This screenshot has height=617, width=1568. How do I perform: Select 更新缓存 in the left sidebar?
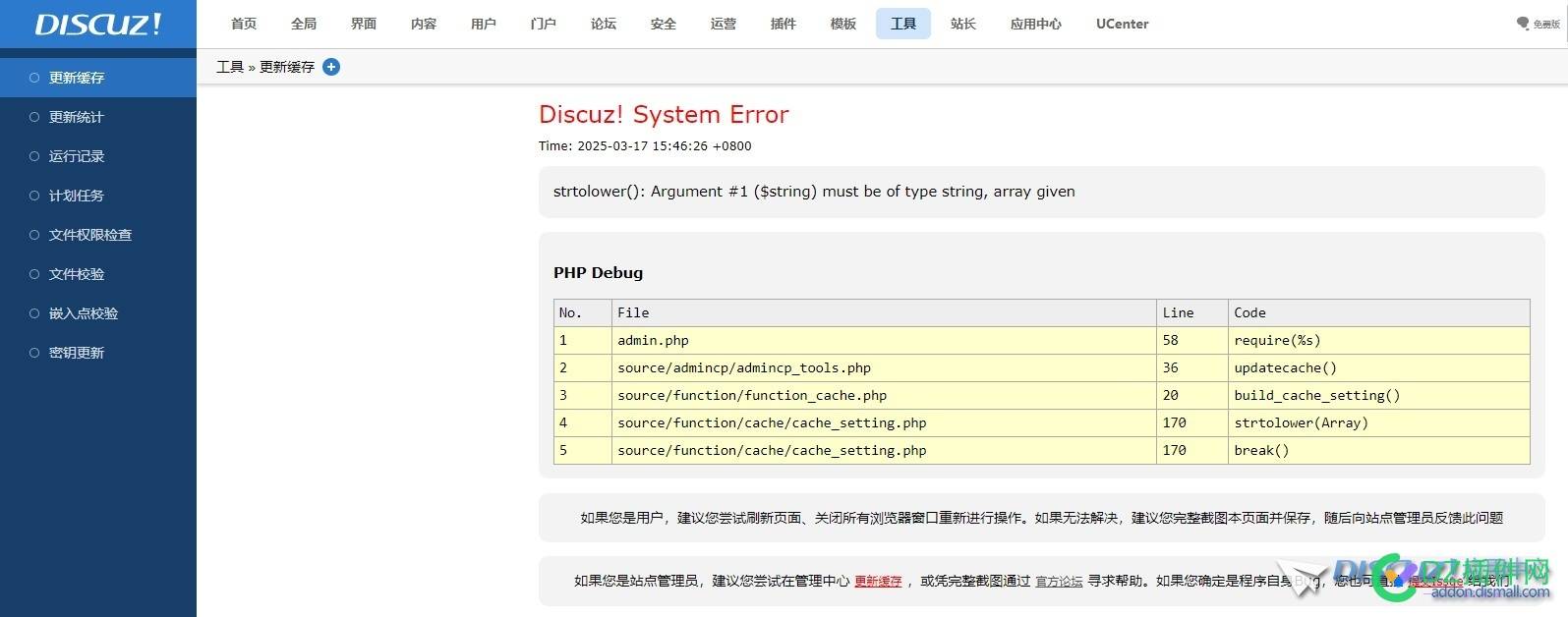click(77, 78)
